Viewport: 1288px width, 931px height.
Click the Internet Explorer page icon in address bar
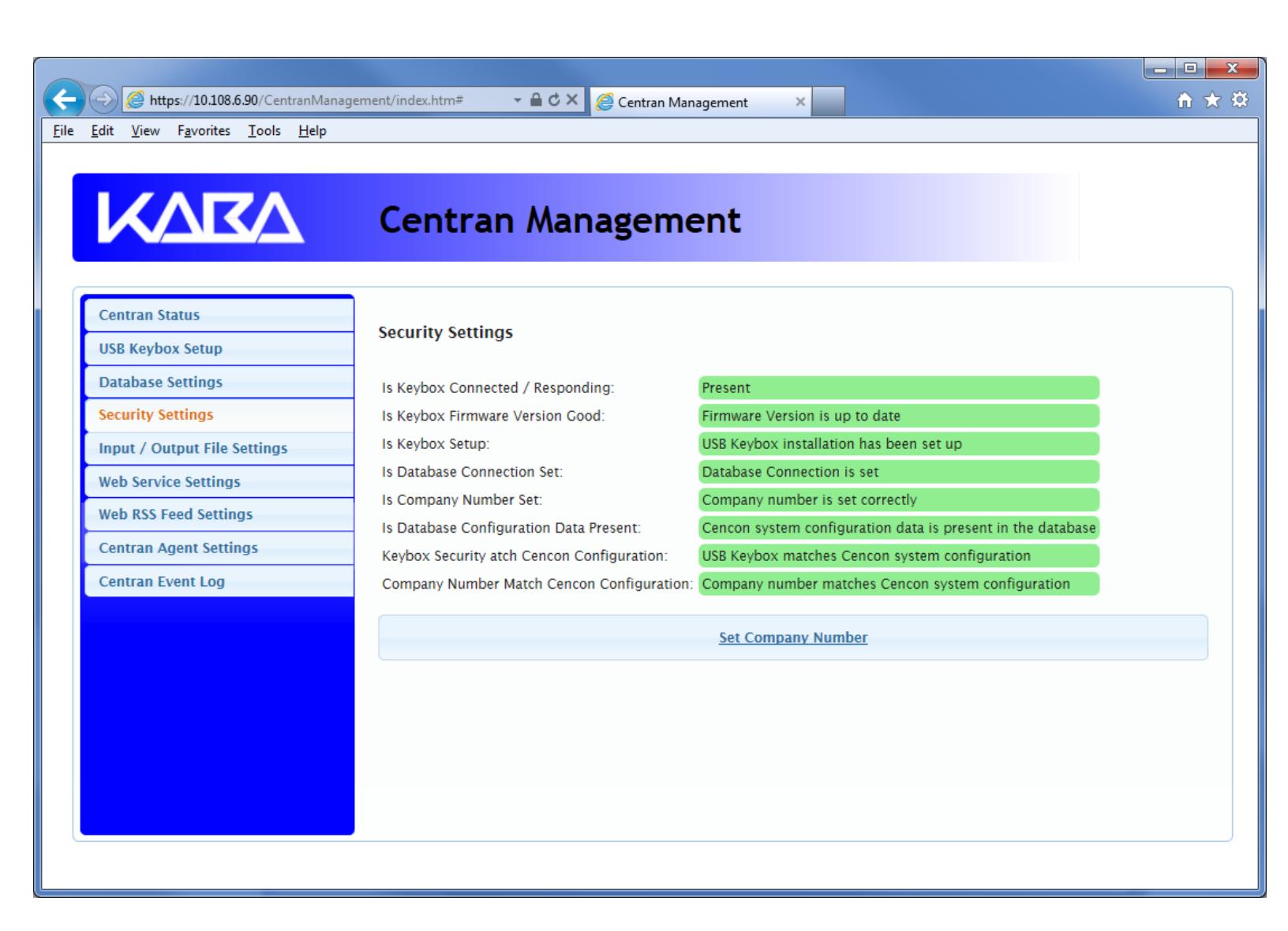136,101
